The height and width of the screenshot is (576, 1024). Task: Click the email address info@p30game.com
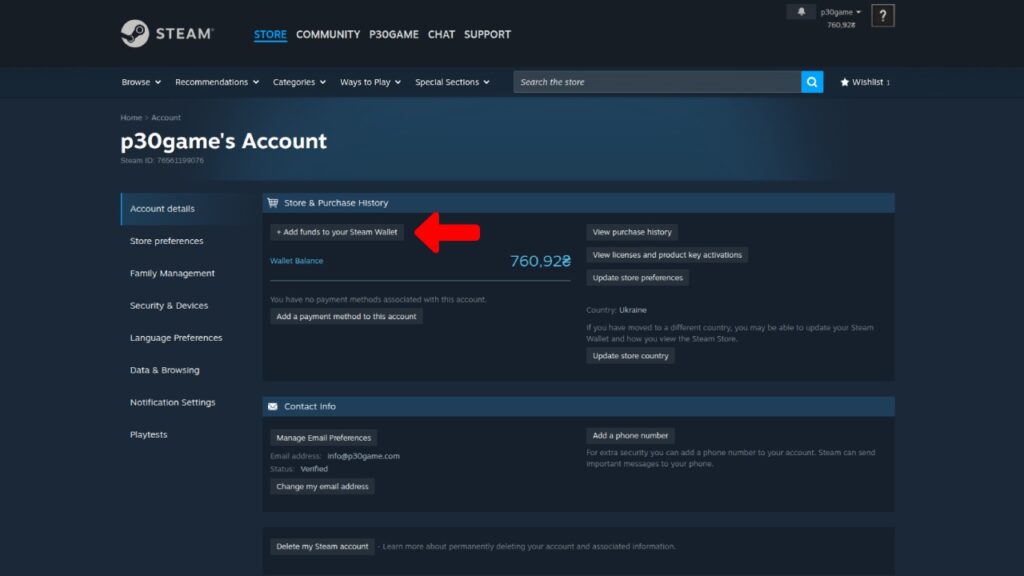click(363, 456)
